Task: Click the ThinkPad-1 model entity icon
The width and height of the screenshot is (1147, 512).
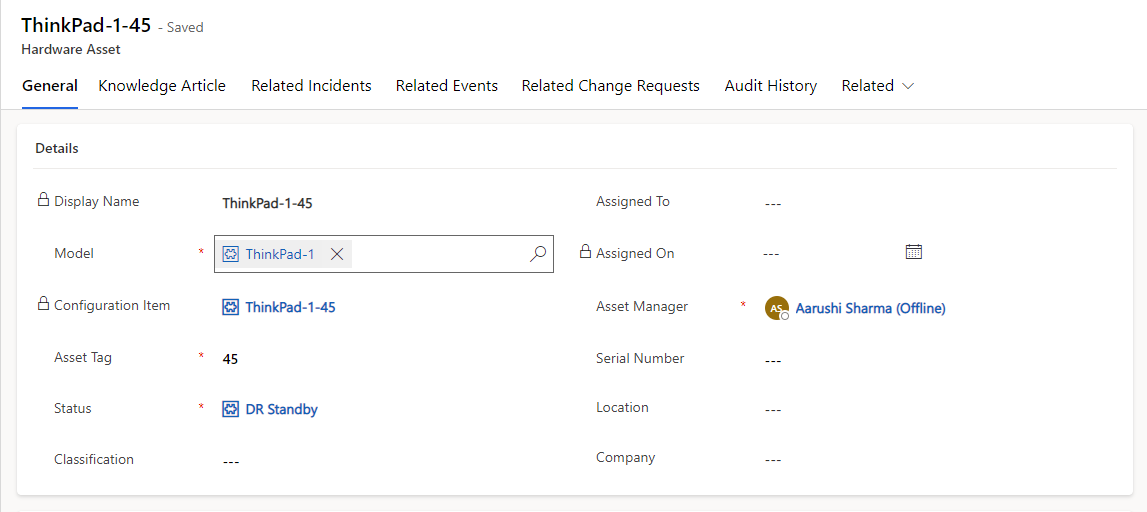Action: pyautogui.click(x=231, y=254)
